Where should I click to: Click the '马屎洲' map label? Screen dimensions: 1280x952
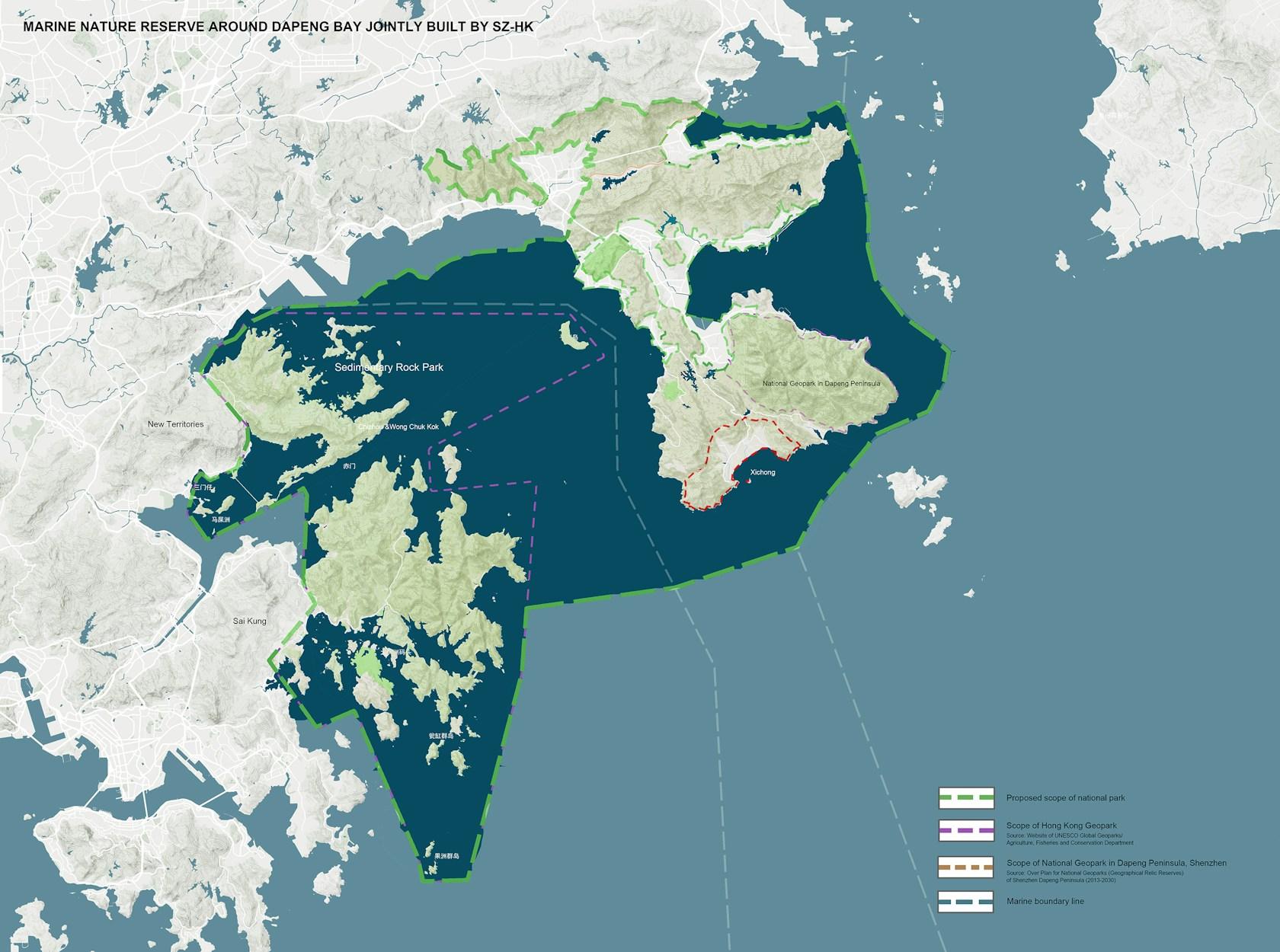coord(220,519)
